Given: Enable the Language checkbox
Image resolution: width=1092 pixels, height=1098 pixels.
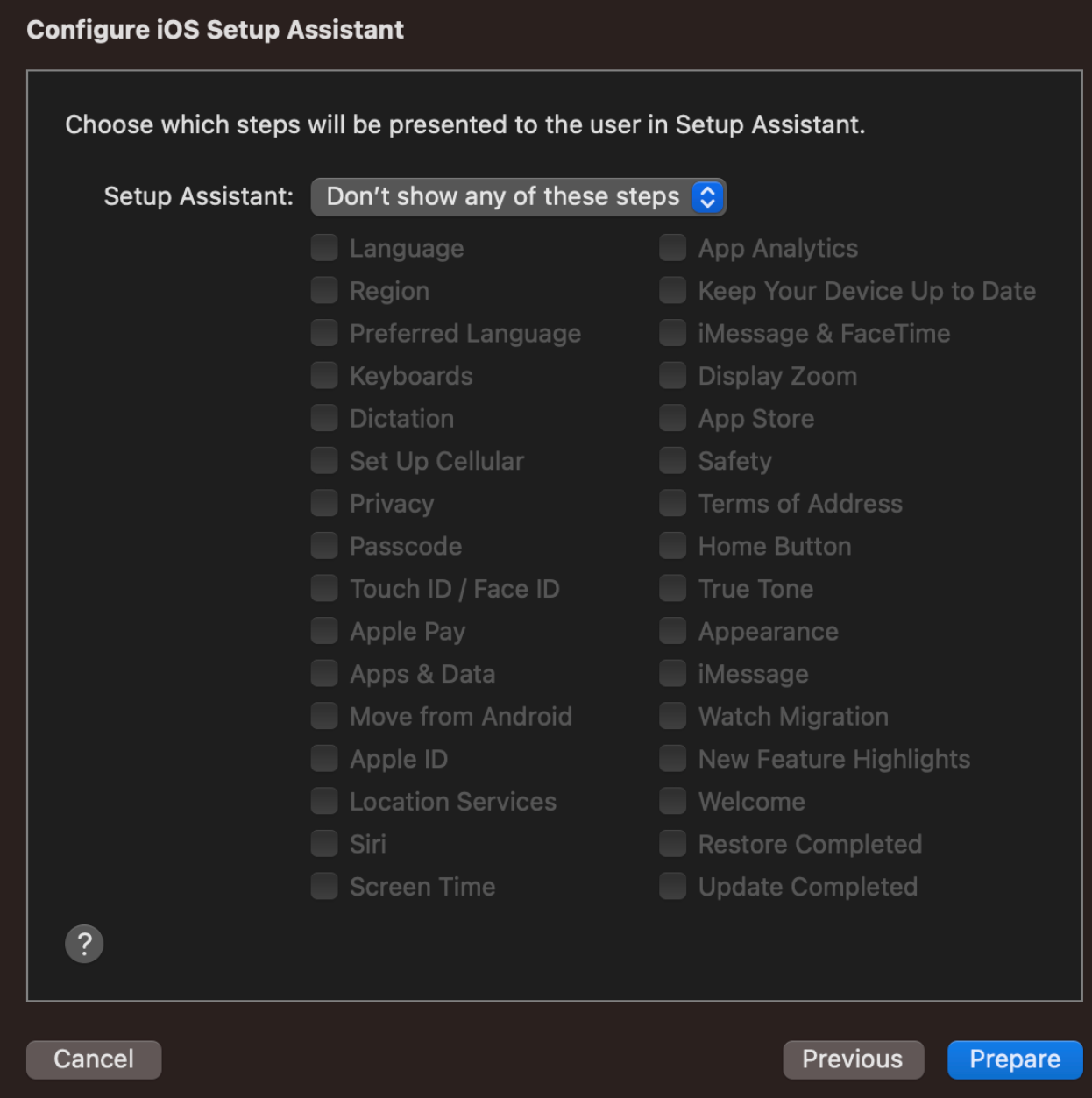Looking at the screenshot, I should pyautogui.click(x=323, y=247).
